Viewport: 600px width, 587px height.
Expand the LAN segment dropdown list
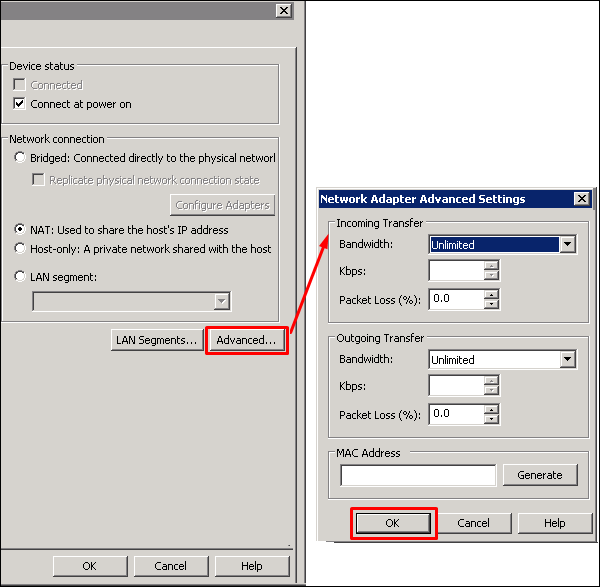pos(221,301)
